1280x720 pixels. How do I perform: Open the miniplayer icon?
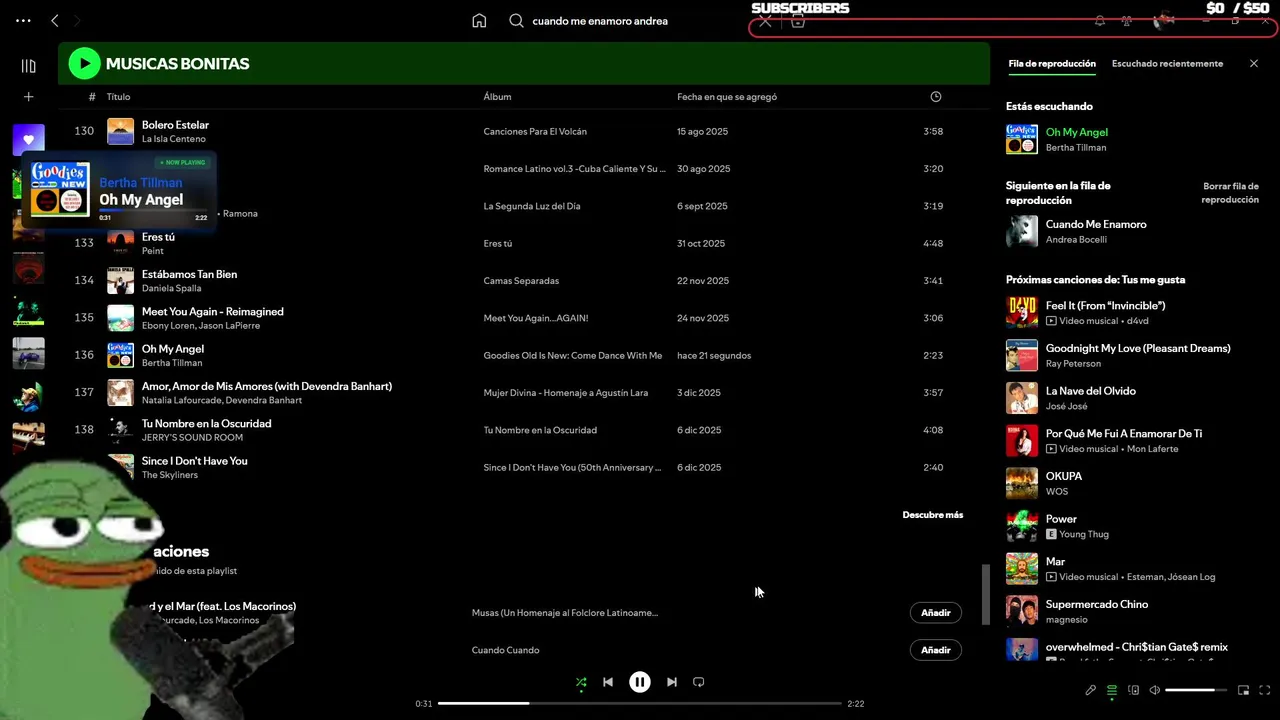pyautogui.click(x=1244, y=690)
